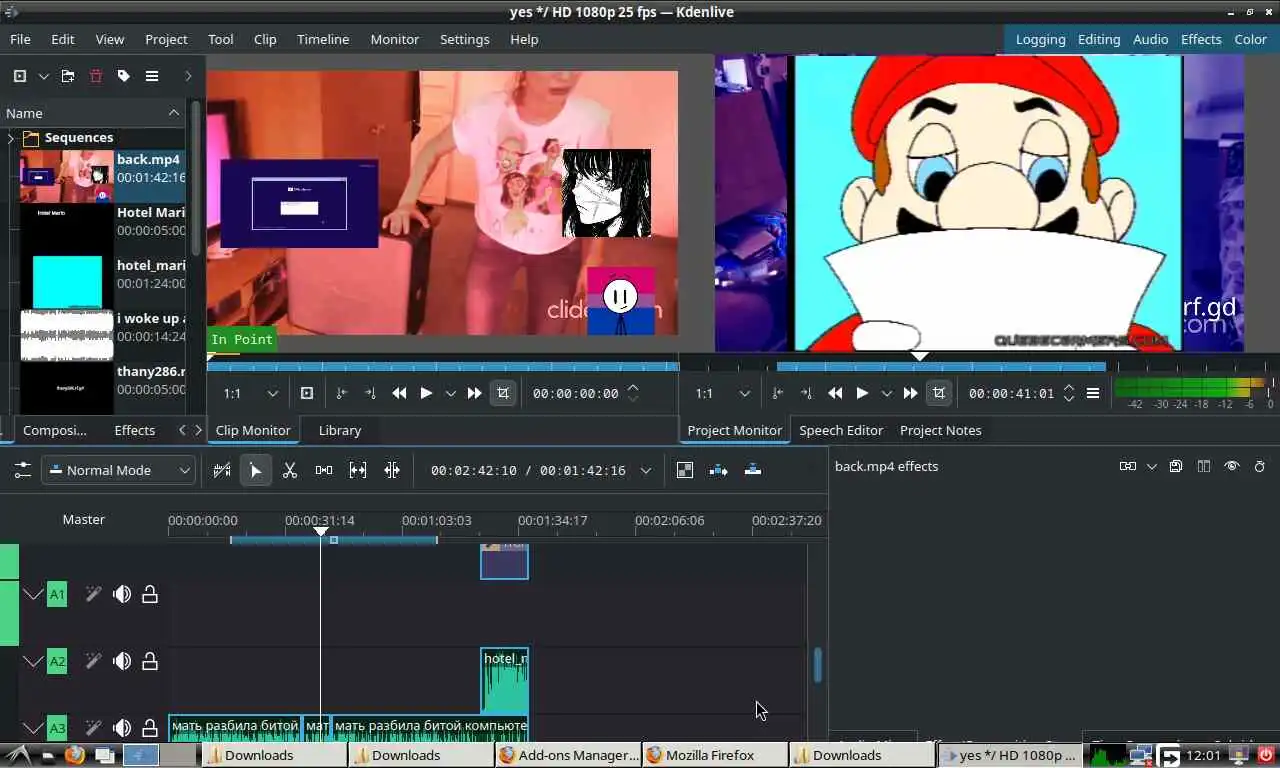
Task: Click the Mozilla Firefox taskbar button
Action: click(x=715, y=755)
